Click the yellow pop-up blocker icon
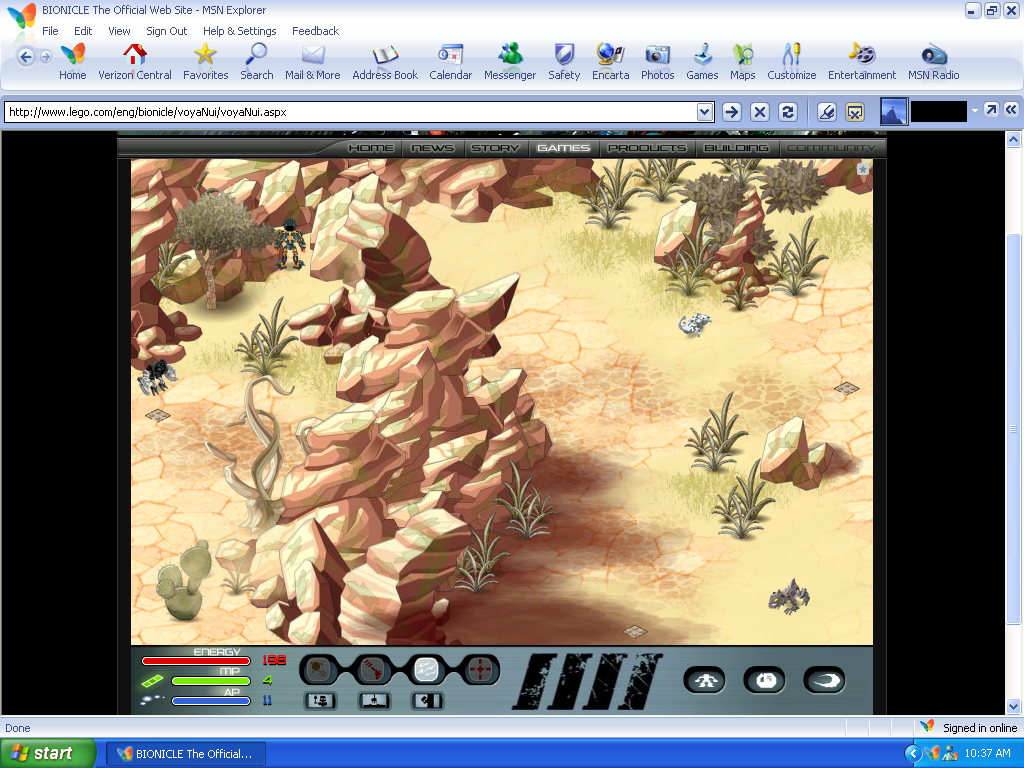Image resolution: width=1024 pixels, height=768 pixels. click(x=855, y=112)
